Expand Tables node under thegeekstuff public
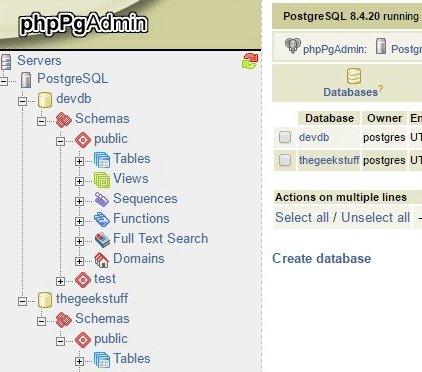Viewport: 422px width, 372px height. [x=79, y=361]
